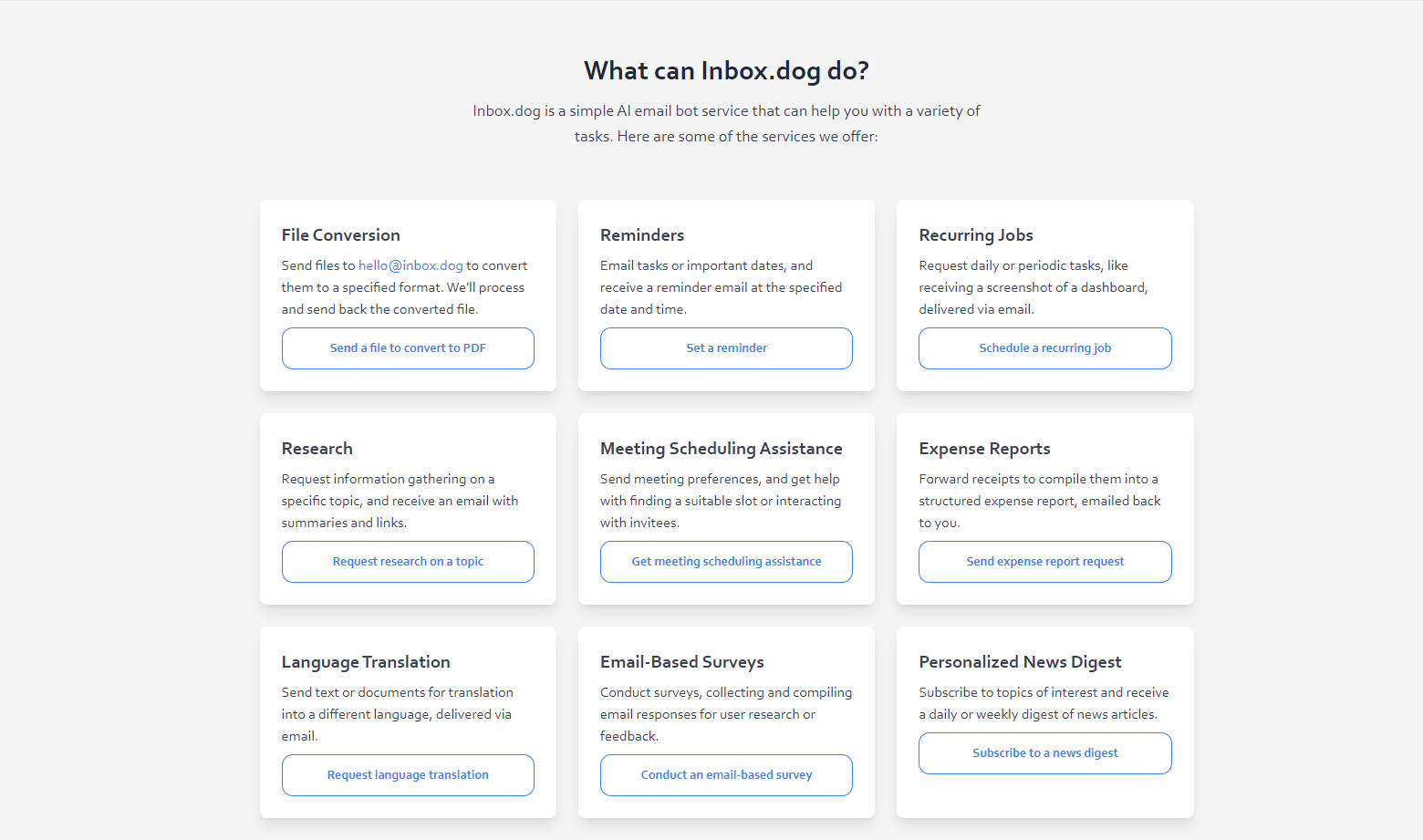
Task: Open the hello@inbox.dog email link
Action: (410, 265)
